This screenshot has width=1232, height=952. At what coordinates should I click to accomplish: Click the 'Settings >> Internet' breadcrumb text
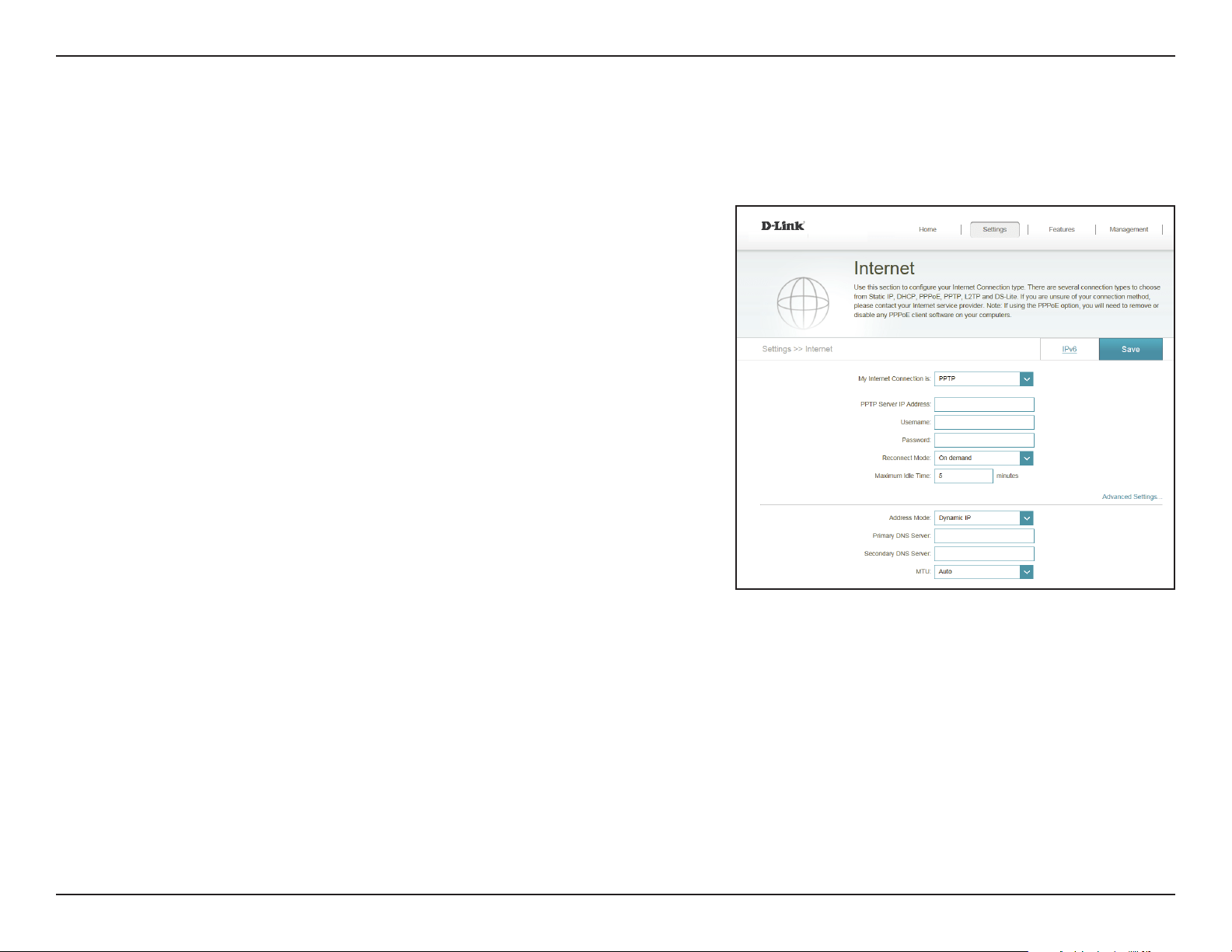pos(797,349)
